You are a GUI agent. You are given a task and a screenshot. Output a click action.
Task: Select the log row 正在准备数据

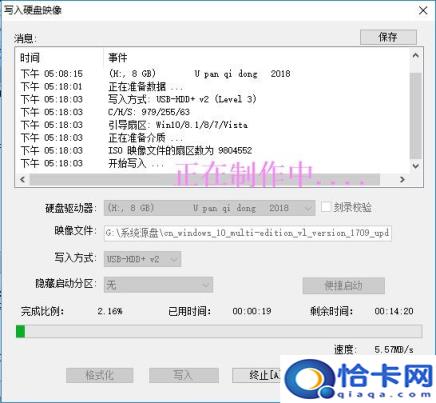[213, 87]
